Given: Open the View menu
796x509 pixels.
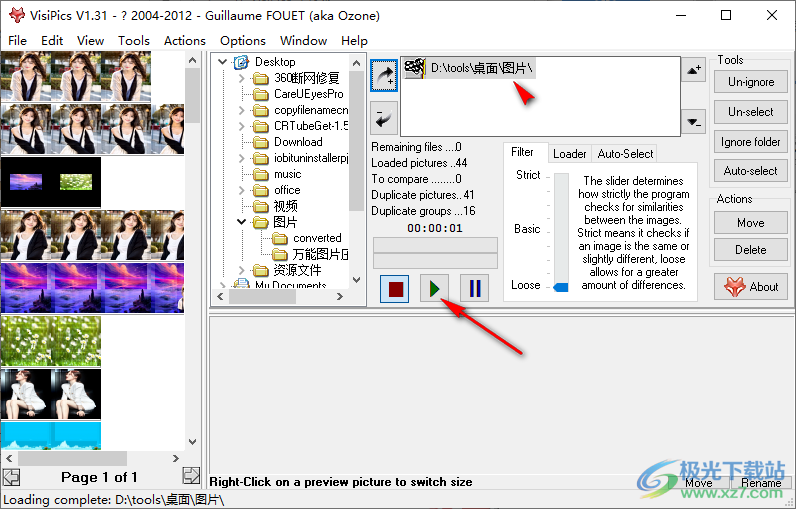Looking at the screenshot, I should pyautogui.click(x=90, y=41).
